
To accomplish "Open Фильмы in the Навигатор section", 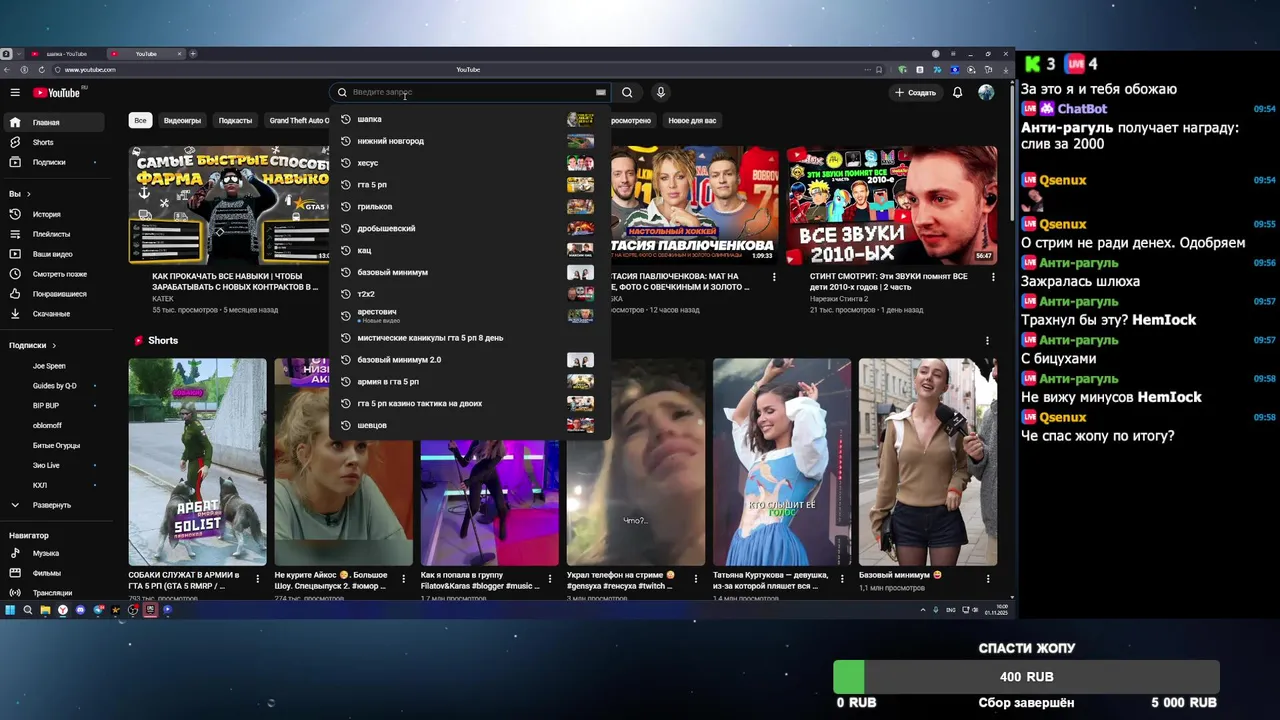I will [55, 573].
